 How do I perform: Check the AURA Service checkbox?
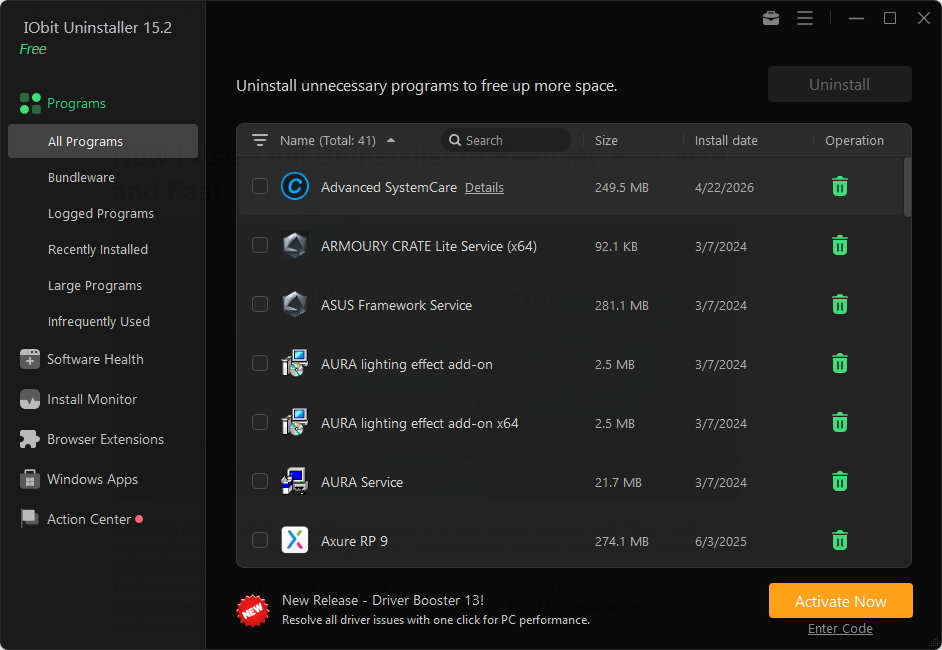coord(260,481)
